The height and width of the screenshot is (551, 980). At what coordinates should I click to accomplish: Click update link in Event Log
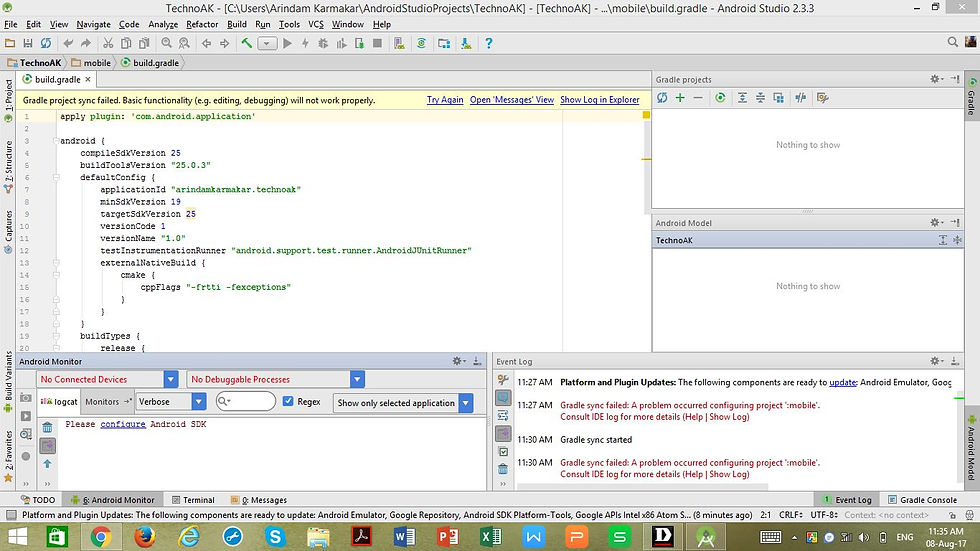point(842,382)
